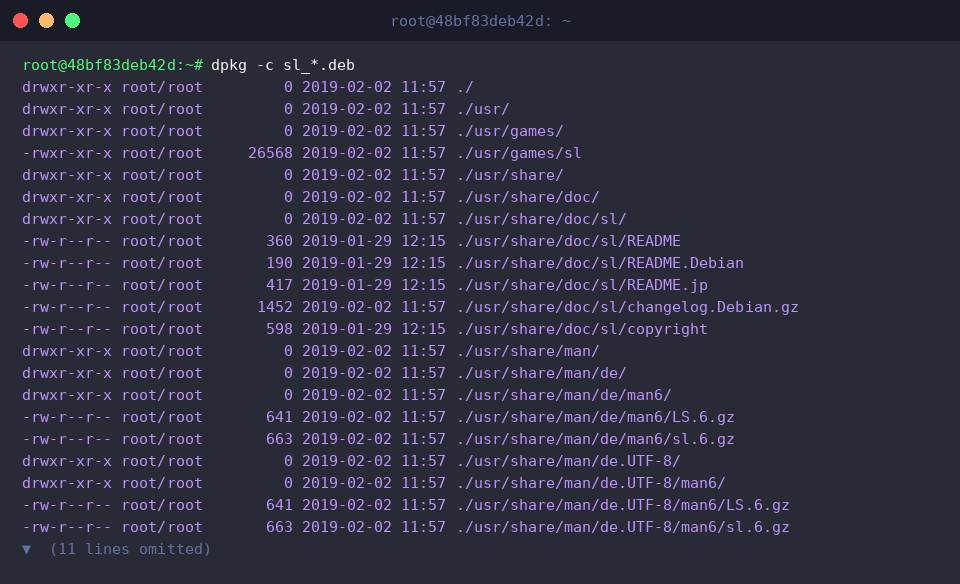960x584 pixels.
Task: Click the file size value 417
Action: [279, 285]
